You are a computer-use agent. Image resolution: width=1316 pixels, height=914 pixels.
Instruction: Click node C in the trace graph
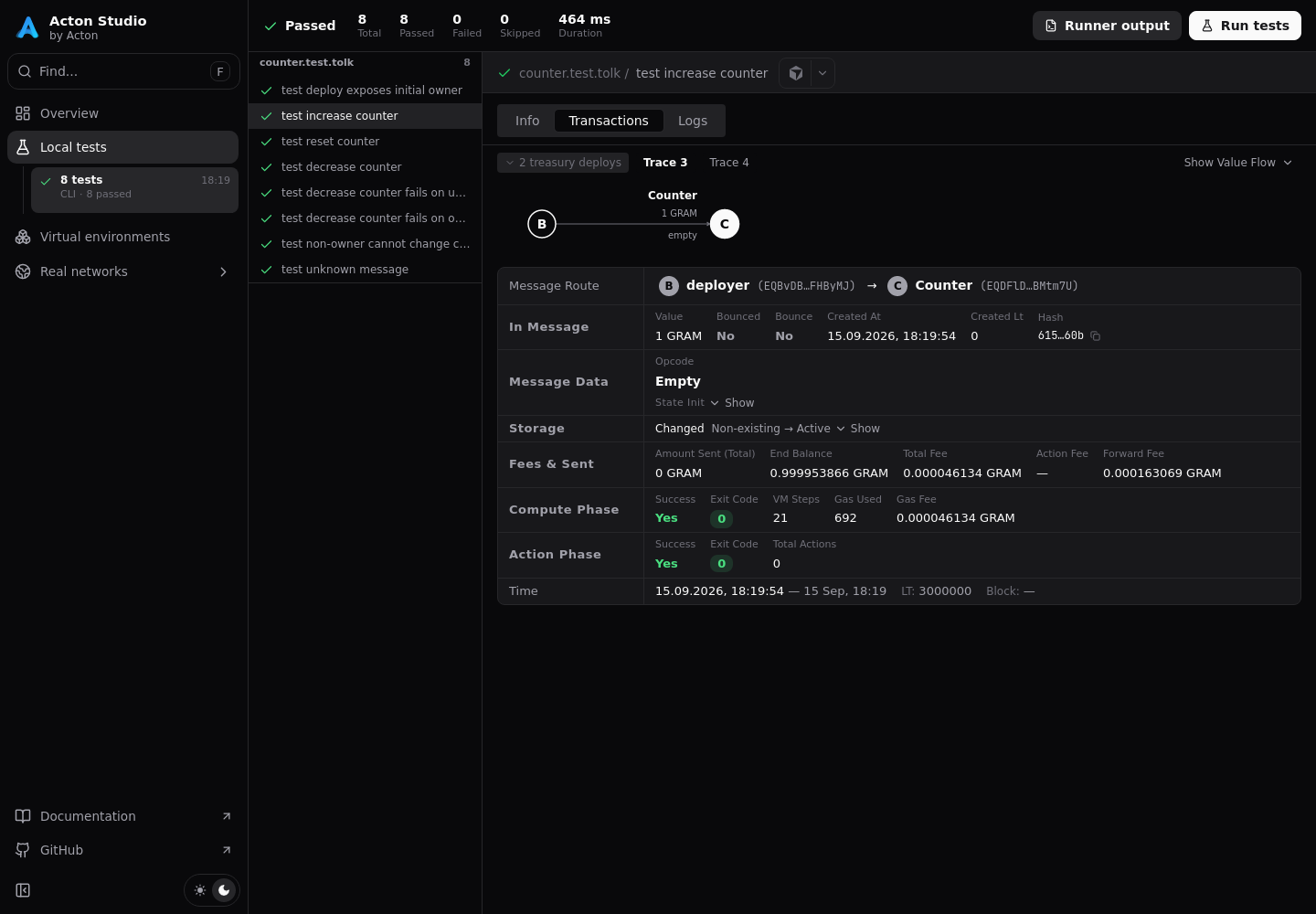click(725, 224)
